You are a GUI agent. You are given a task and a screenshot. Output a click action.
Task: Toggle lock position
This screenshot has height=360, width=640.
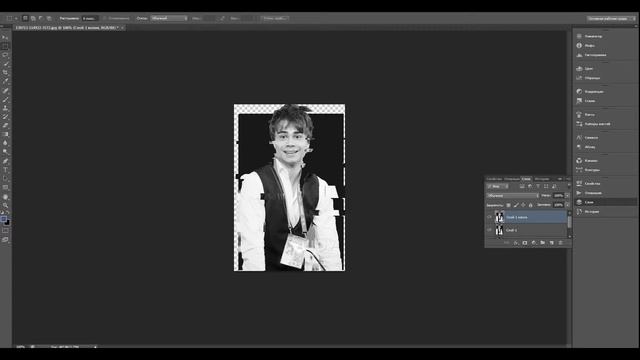pyautogui.click(x=523, y=205)
